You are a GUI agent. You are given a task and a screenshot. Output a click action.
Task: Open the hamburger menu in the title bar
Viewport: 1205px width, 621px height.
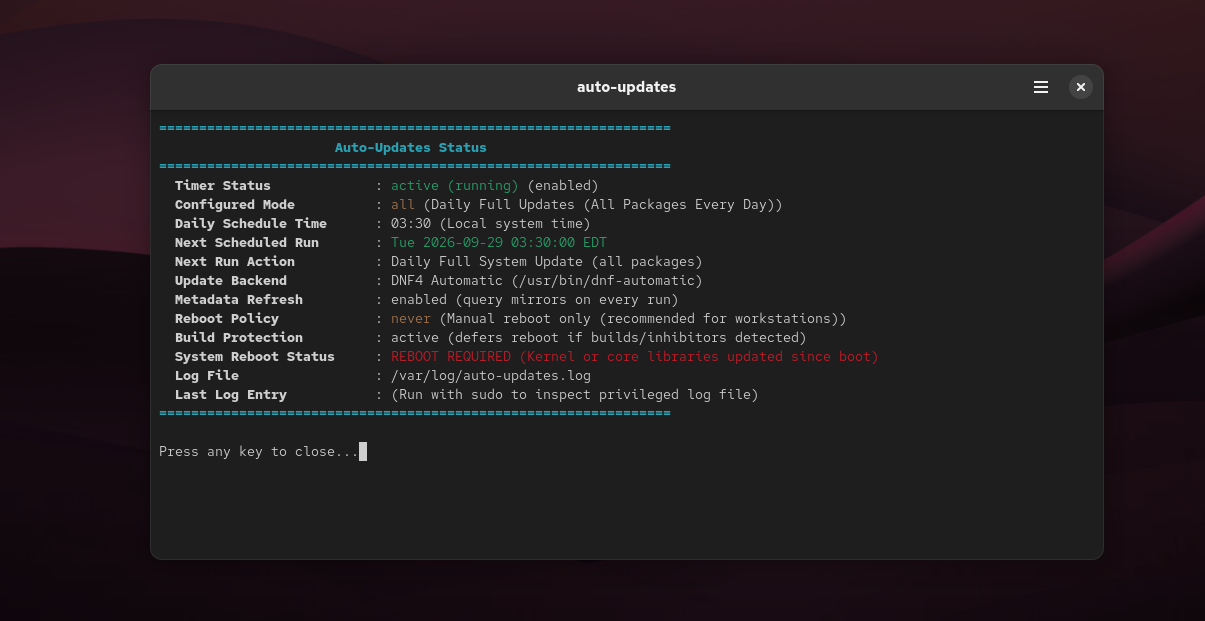1041,87
